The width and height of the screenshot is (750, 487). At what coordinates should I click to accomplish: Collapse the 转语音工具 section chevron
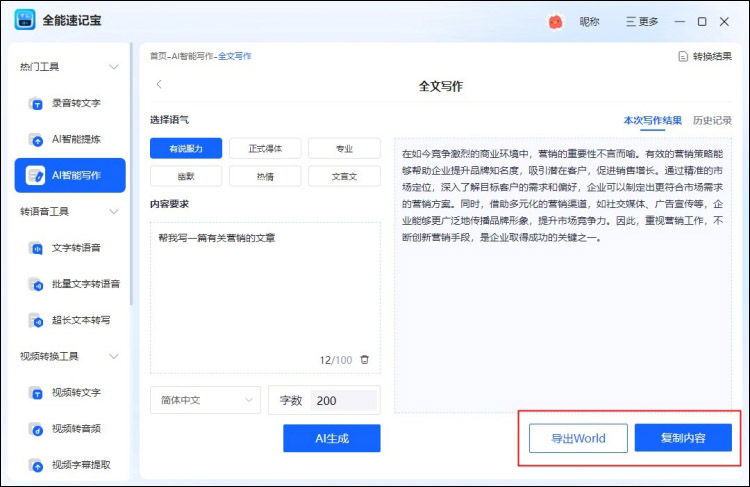pos(114,211)
